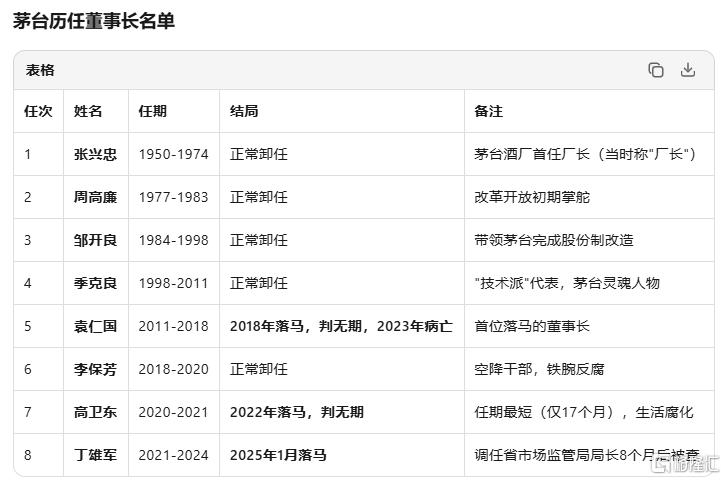Select the 2025年1月落马 outcome cell
726x480 pixels.
pos(278,455)
